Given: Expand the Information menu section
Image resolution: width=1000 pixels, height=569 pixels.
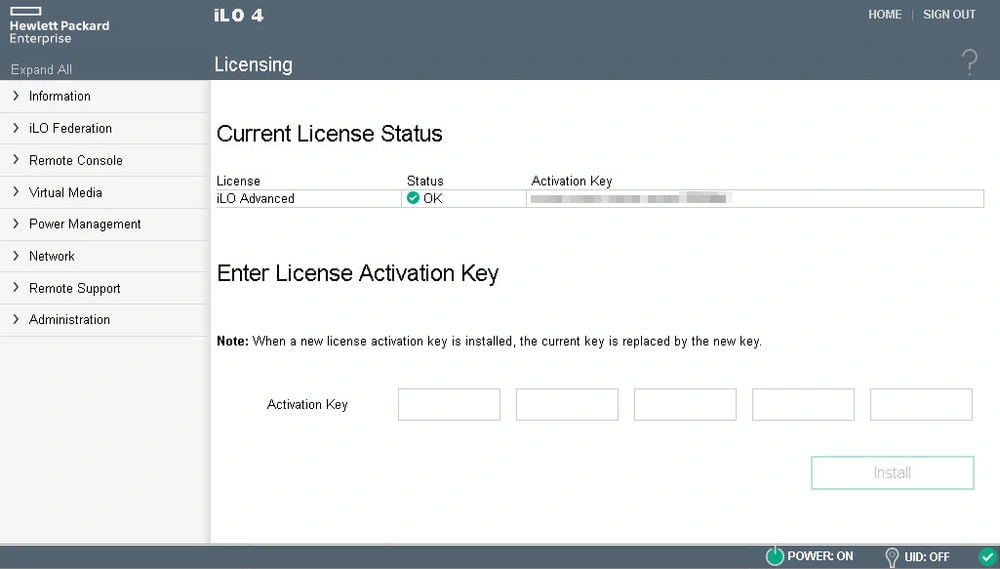Looking at the screenshot, I should pos(59,96).
